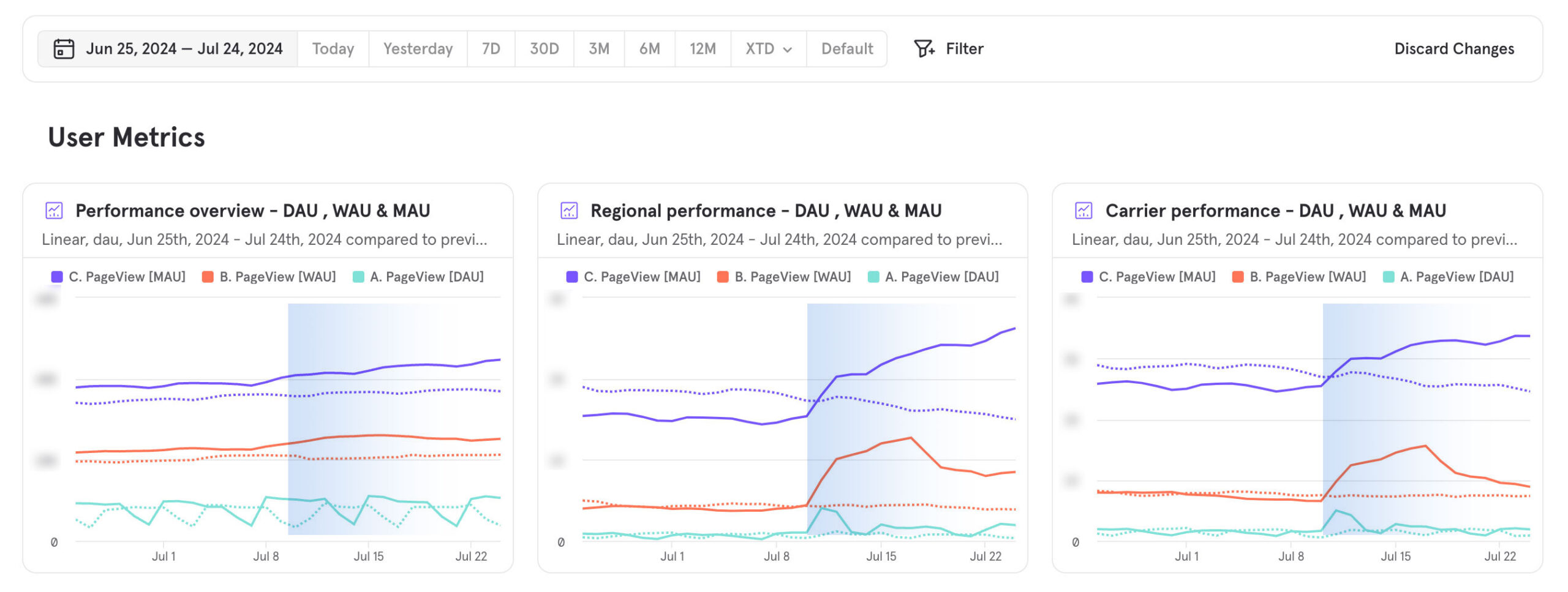The width and height of the screenshot is (1568, 592).
Task: Click the Regional performance chart icon
Action: 569,211
